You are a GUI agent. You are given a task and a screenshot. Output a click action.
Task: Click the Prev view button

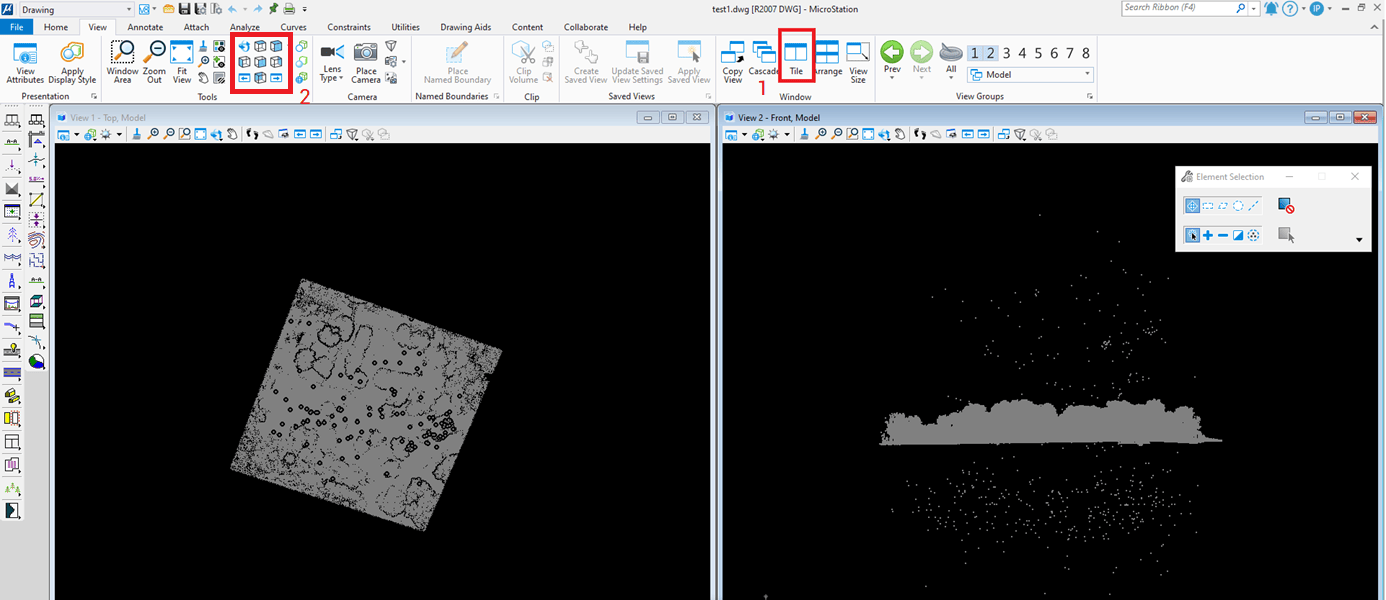pyautogui.click(x=892, y=58)
